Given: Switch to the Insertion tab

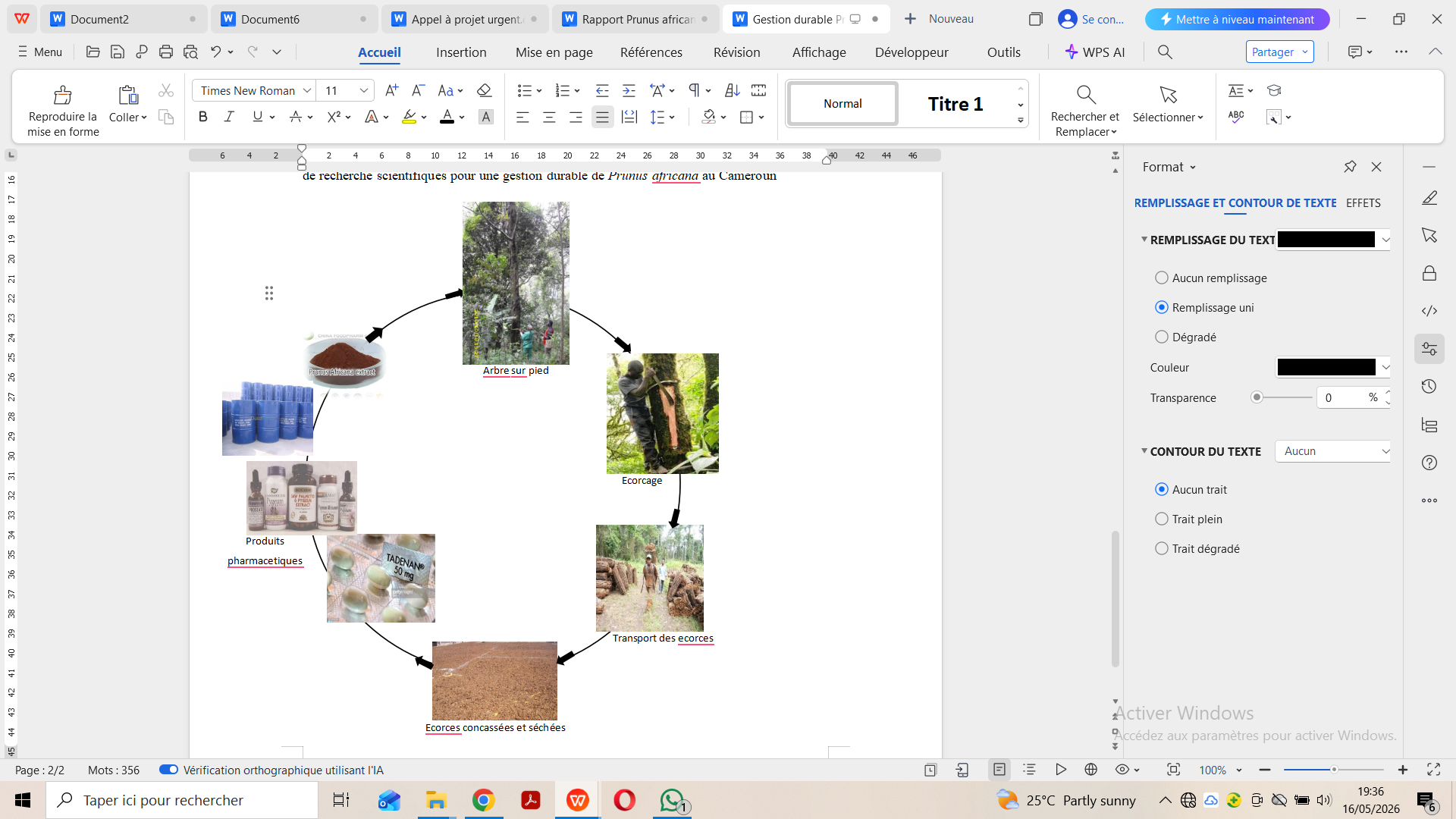Looking at the screenshot, I should (x=461, y=52).
